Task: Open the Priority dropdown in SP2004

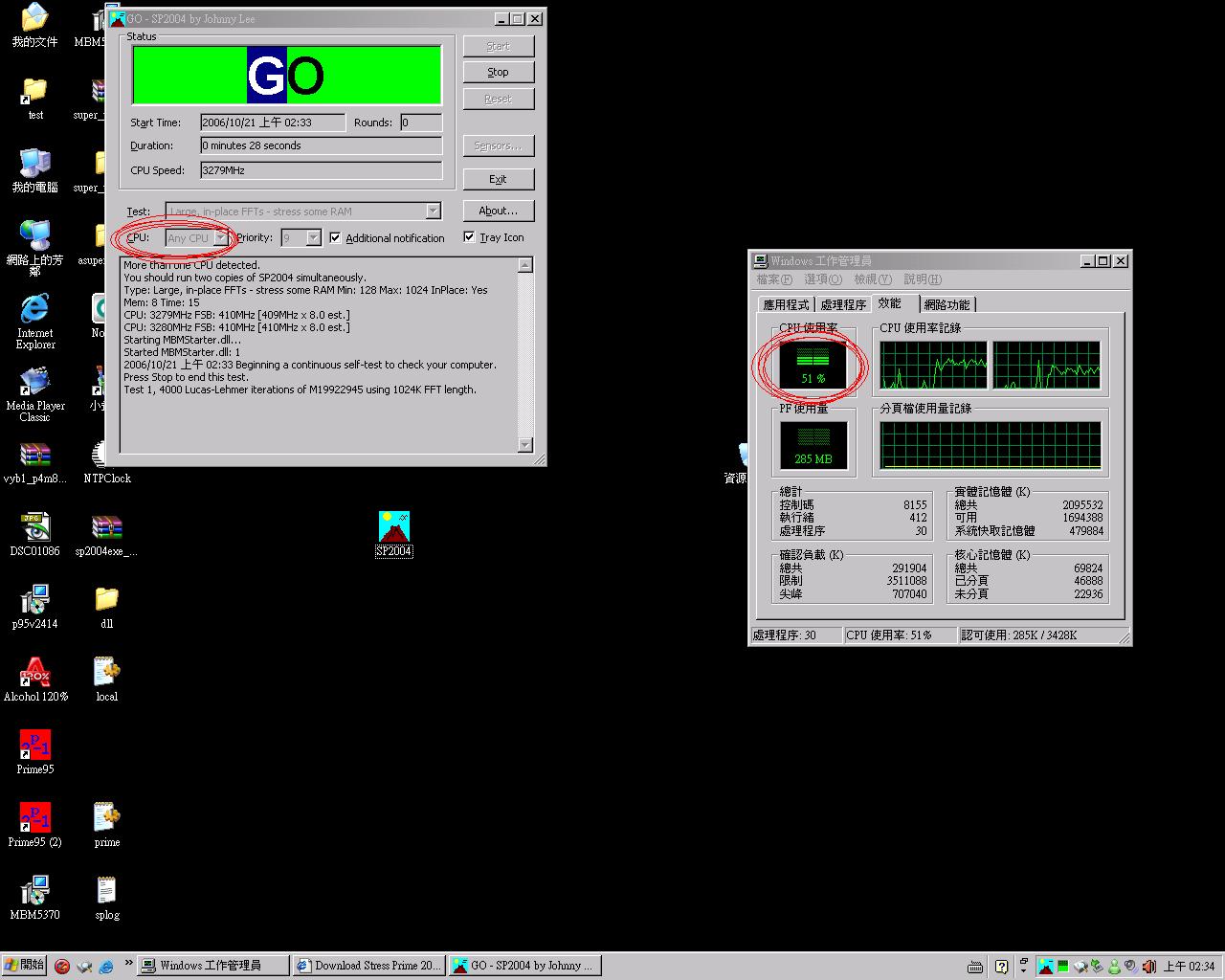Action: tap(301, 237)
